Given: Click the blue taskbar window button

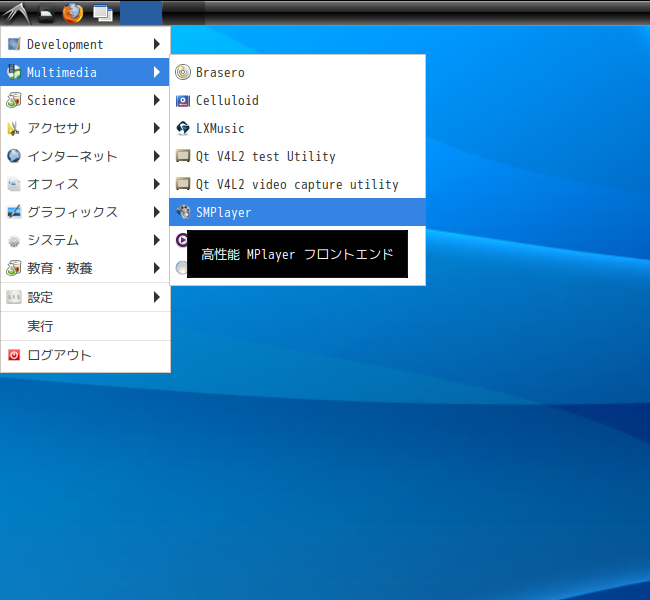Looking at the screenshot, I should point(141,13).
